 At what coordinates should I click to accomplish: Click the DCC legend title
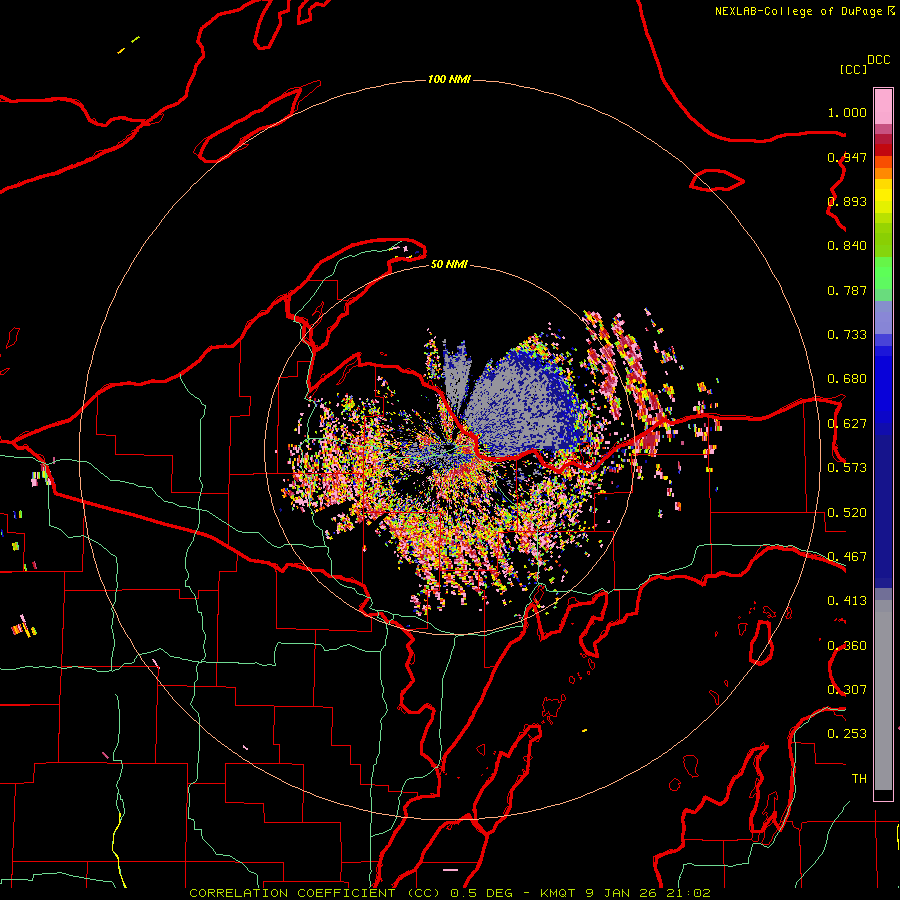point(879,60)
